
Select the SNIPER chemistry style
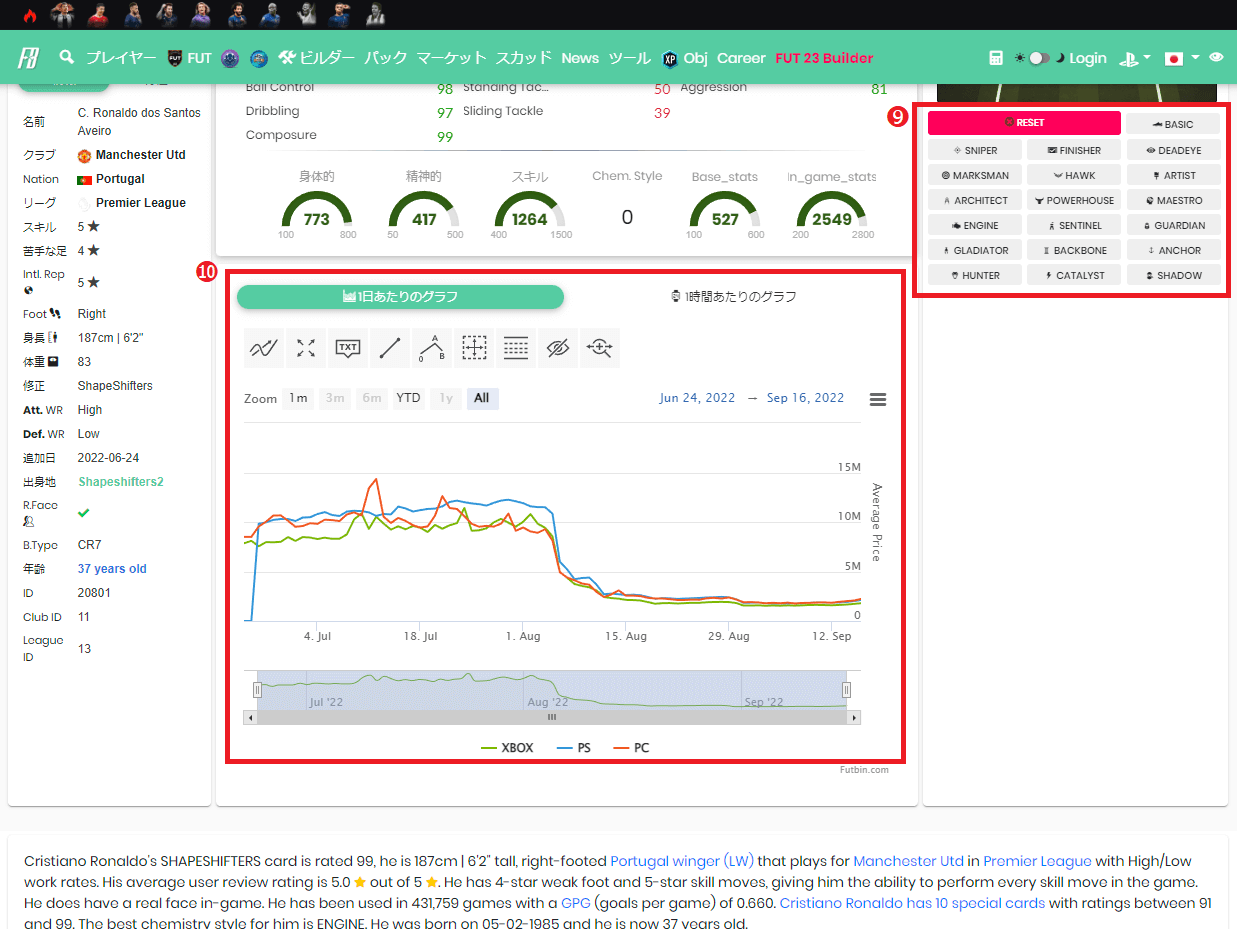pos(975,150)
